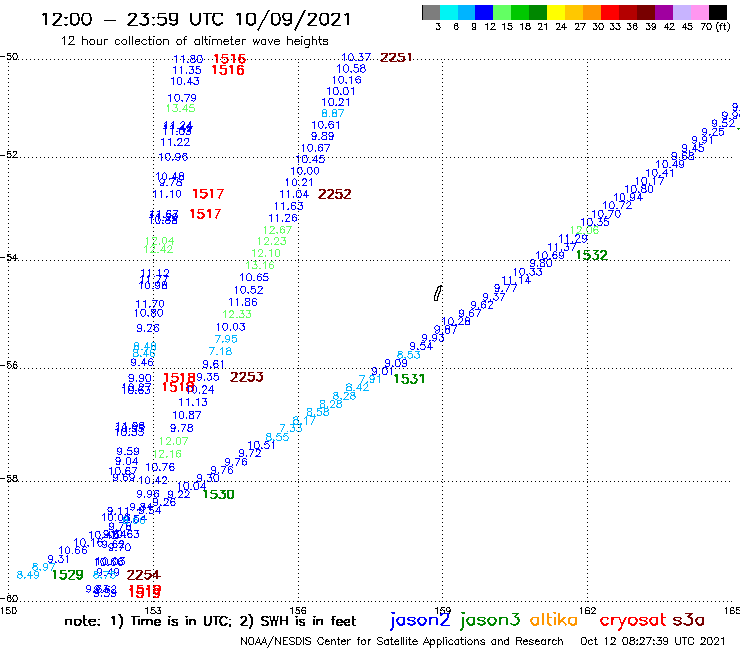740x650 pixels.
Task: Click the green 'jason3' satellite legend label
Action: pos(490,620)
